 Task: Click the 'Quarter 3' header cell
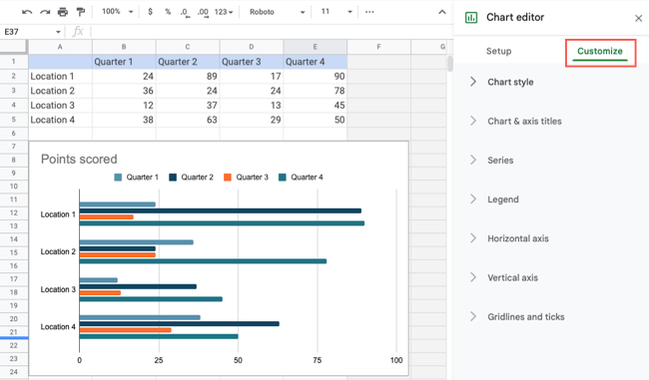click(251, 62)
